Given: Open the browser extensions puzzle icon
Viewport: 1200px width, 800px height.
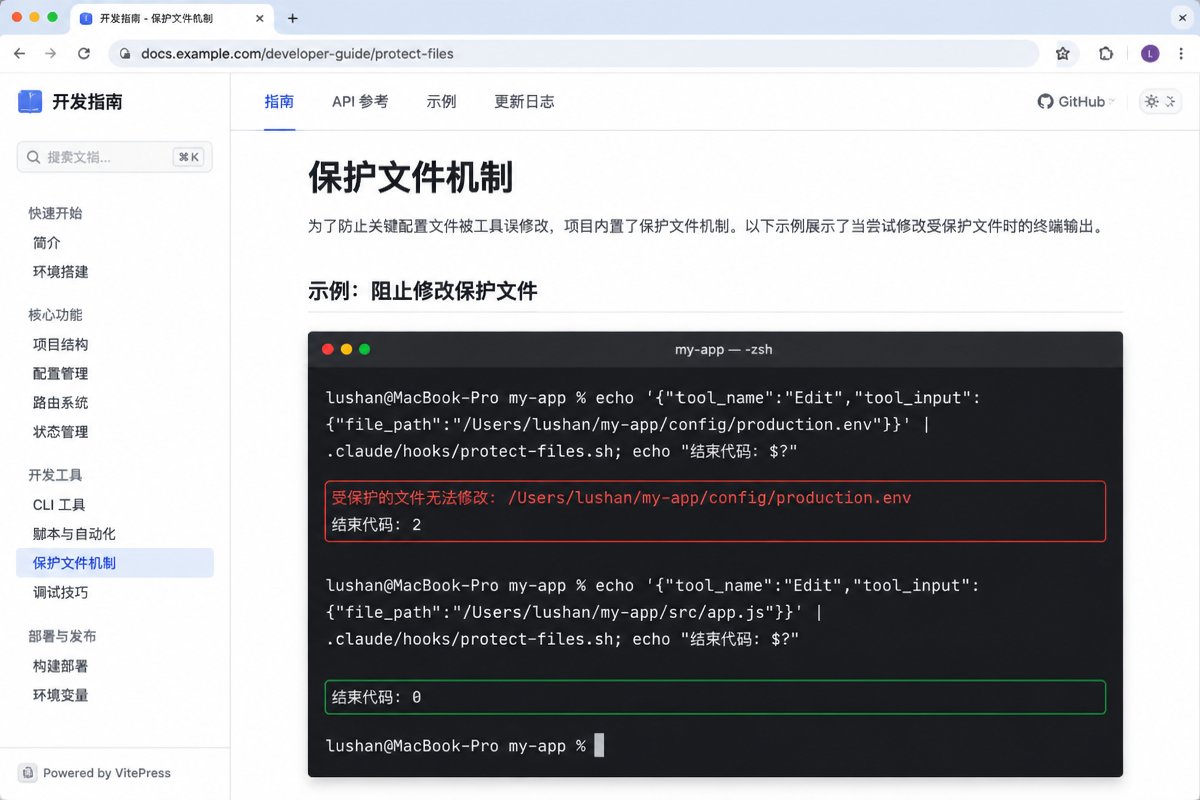Looking at the screenshot, I should point(1106,53).
